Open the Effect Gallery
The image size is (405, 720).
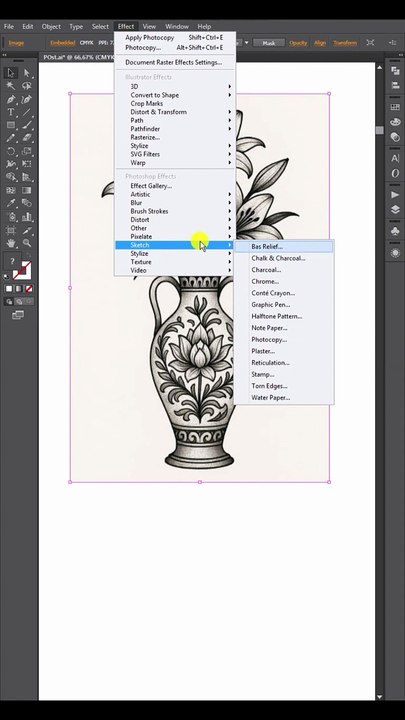[175, 186]
